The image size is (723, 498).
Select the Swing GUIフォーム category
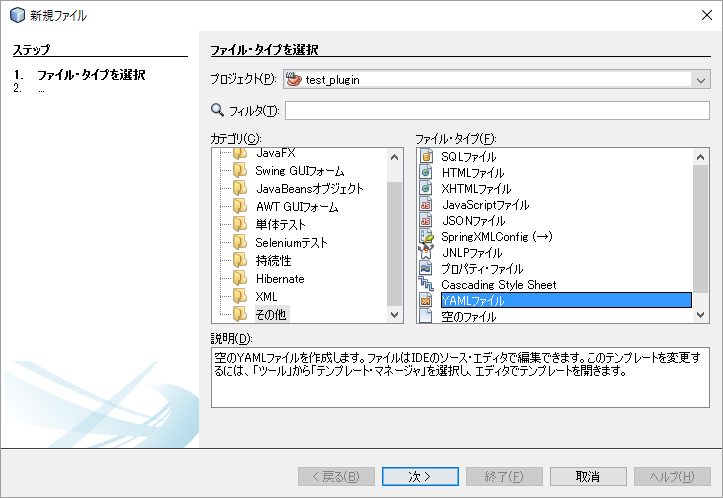[300, 171]
